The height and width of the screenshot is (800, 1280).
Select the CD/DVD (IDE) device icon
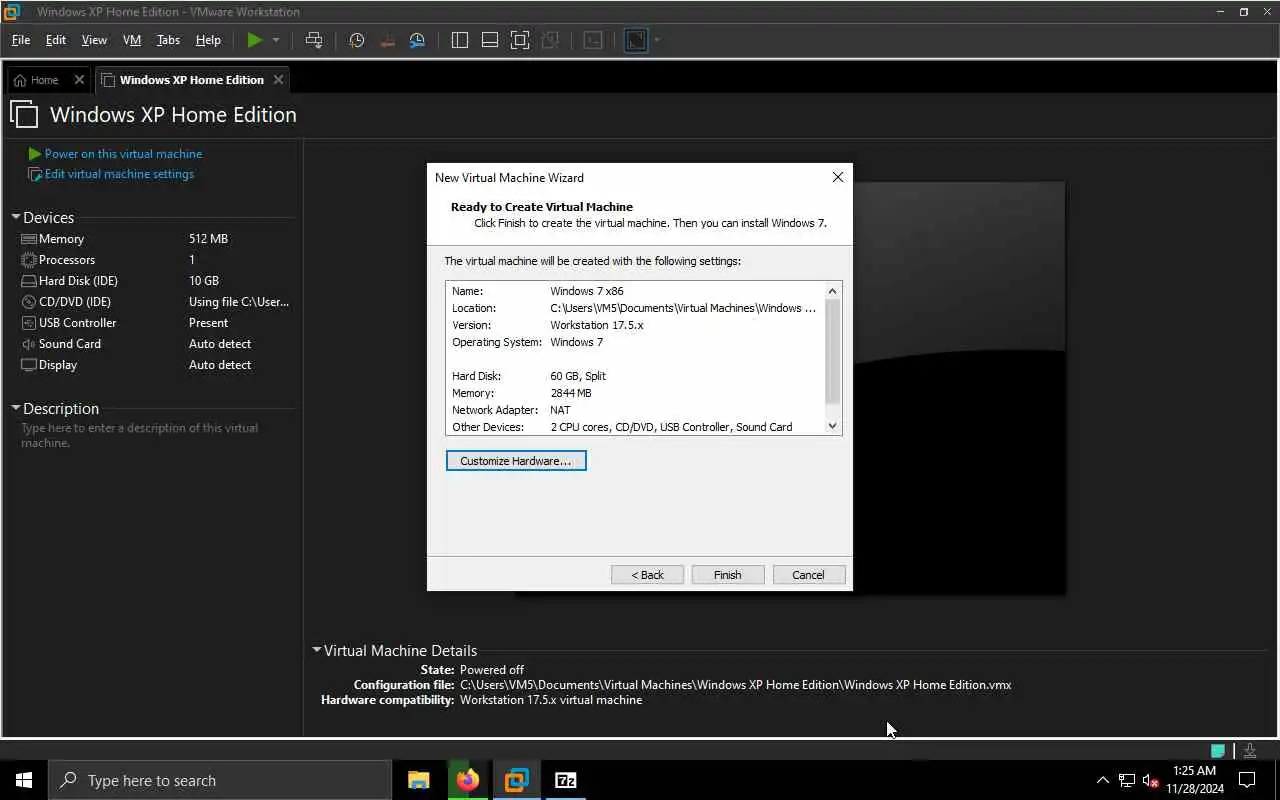click(x=29, y=302)
